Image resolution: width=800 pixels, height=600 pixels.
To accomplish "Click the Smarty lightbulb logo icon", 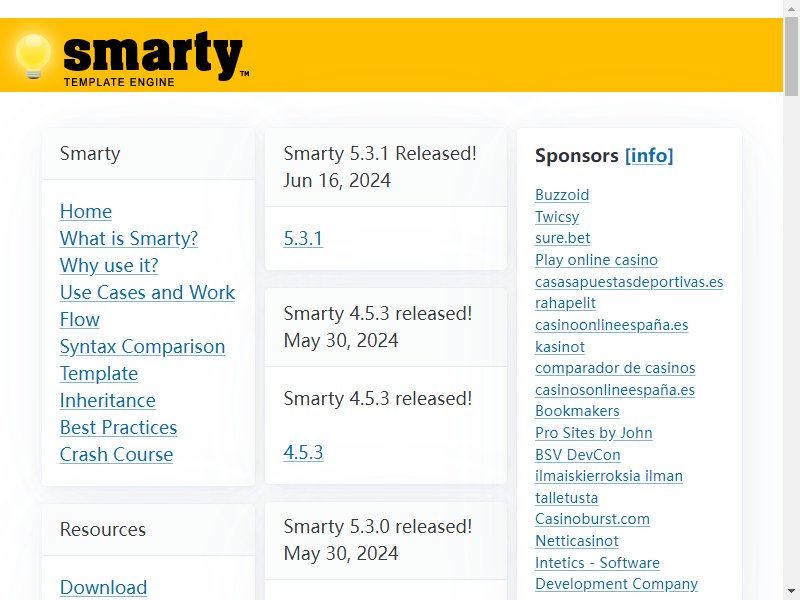I will click(33, 56).
